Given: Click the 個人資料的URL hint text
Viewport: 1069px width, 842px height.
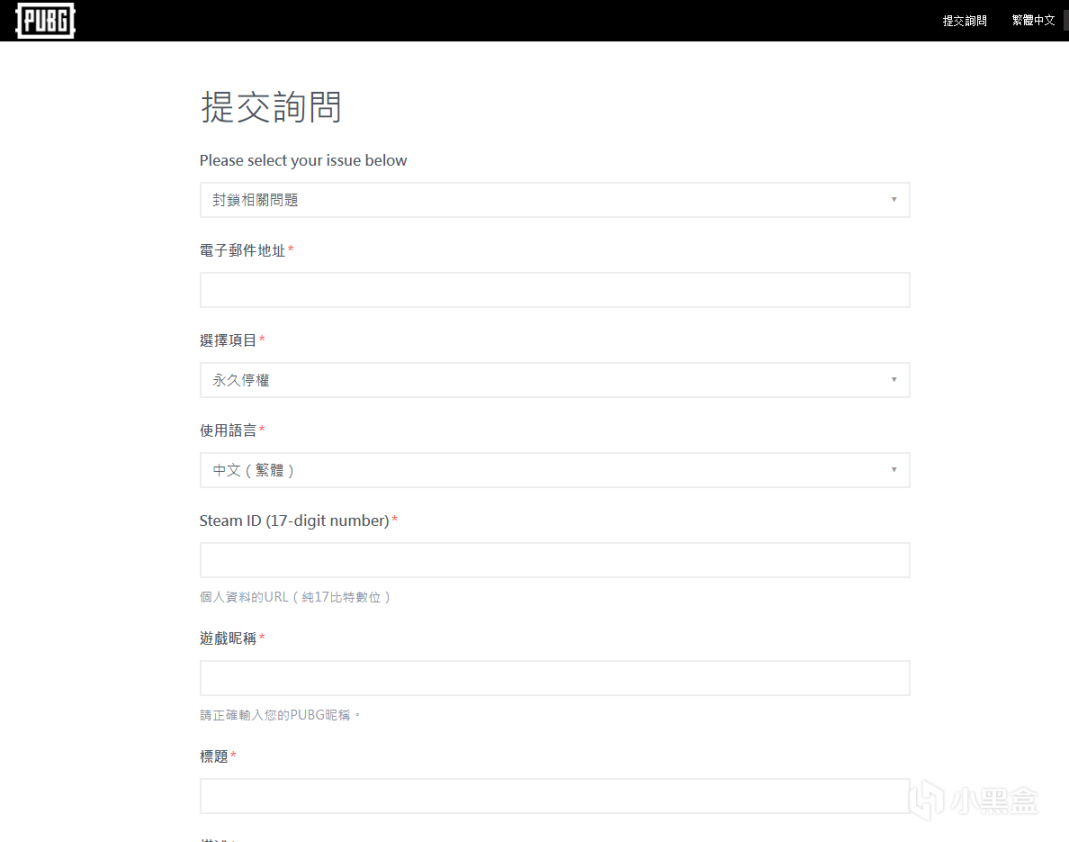Looking at the screenshot, I should (x=295, y=597).
